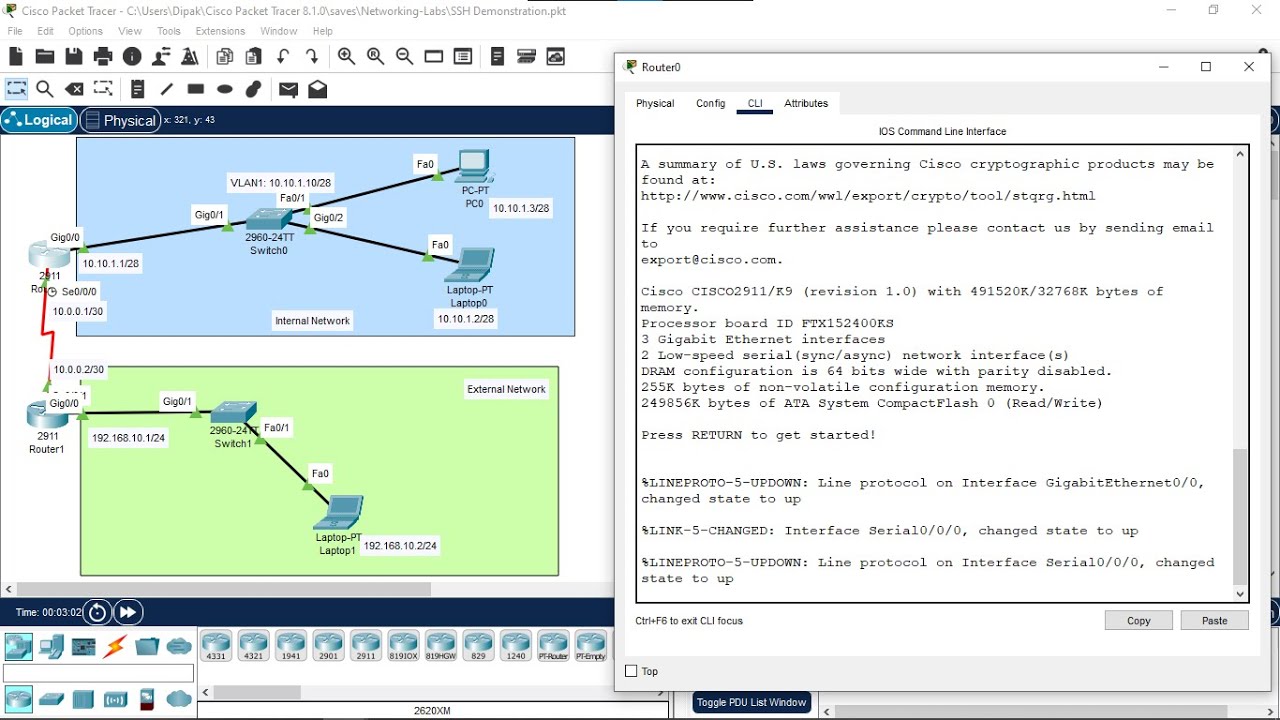Switch to Logical workspace view
This screenshot has width=1280, height=720.
[39, 120]
